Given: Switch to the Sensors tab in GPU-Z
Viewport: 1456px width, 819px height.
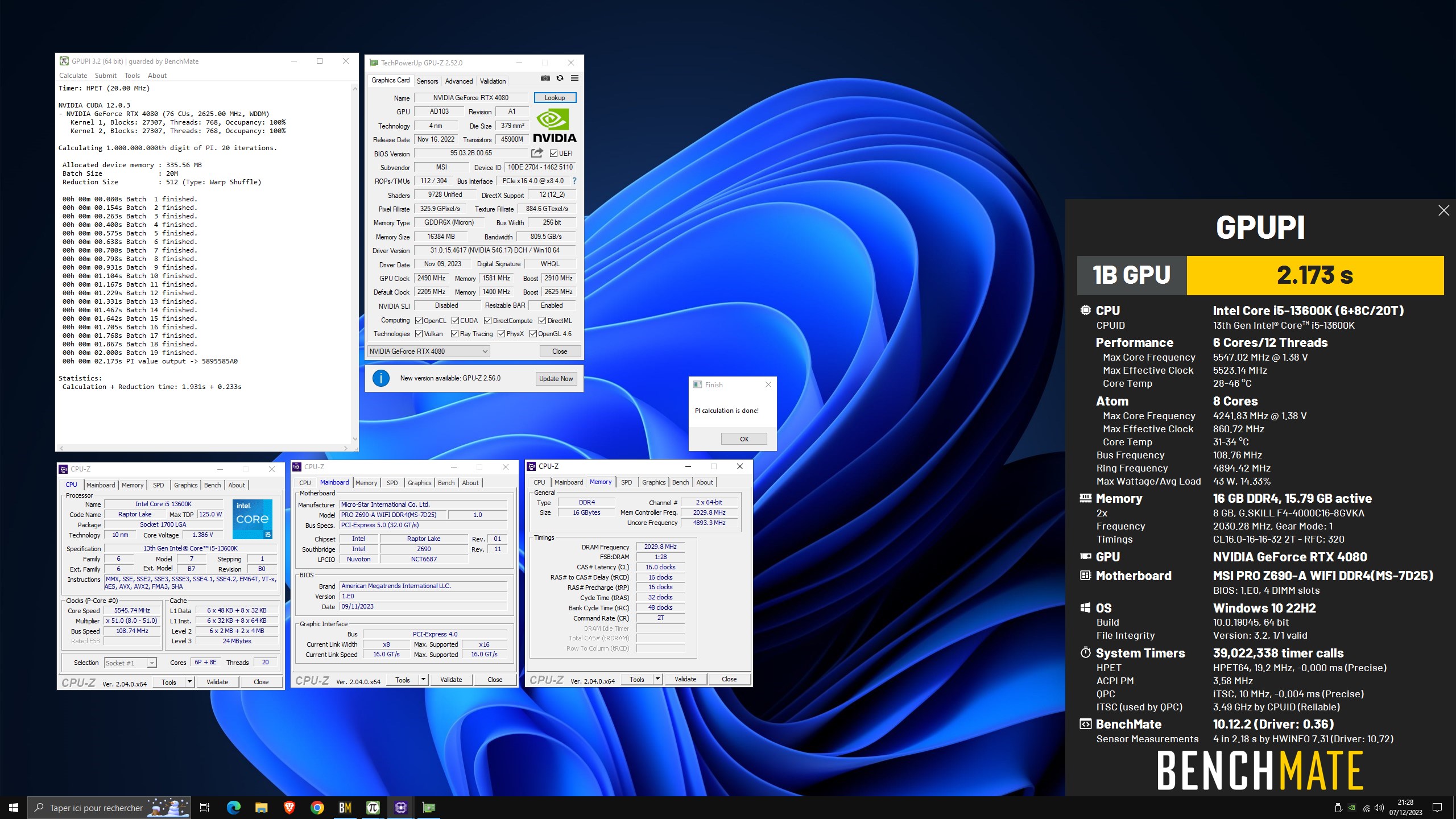Looking at the screenshot, I should 427,81.
